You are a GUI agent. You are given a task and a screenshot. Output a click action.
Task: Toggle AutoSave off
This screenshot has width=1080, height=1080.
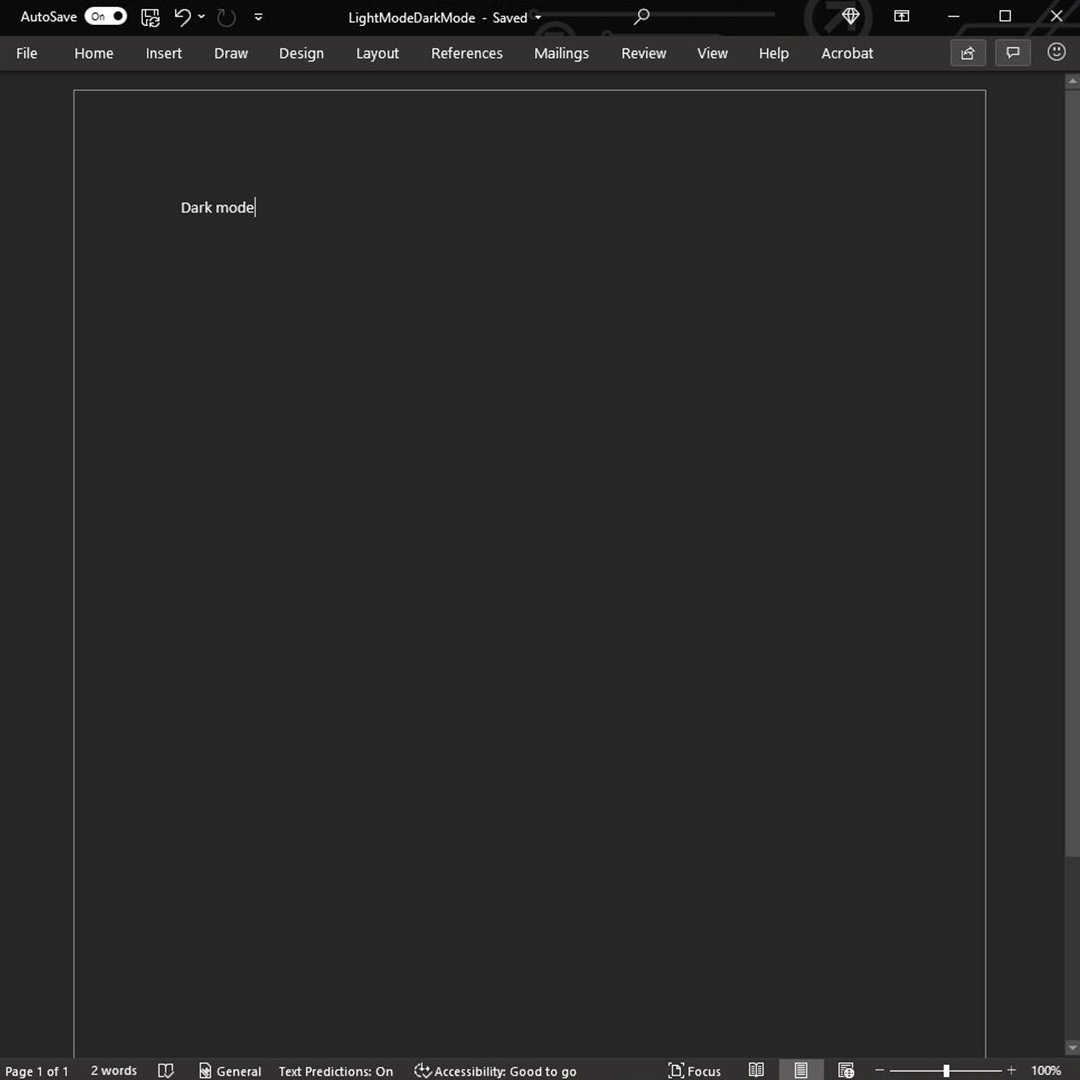pos(105,16)
